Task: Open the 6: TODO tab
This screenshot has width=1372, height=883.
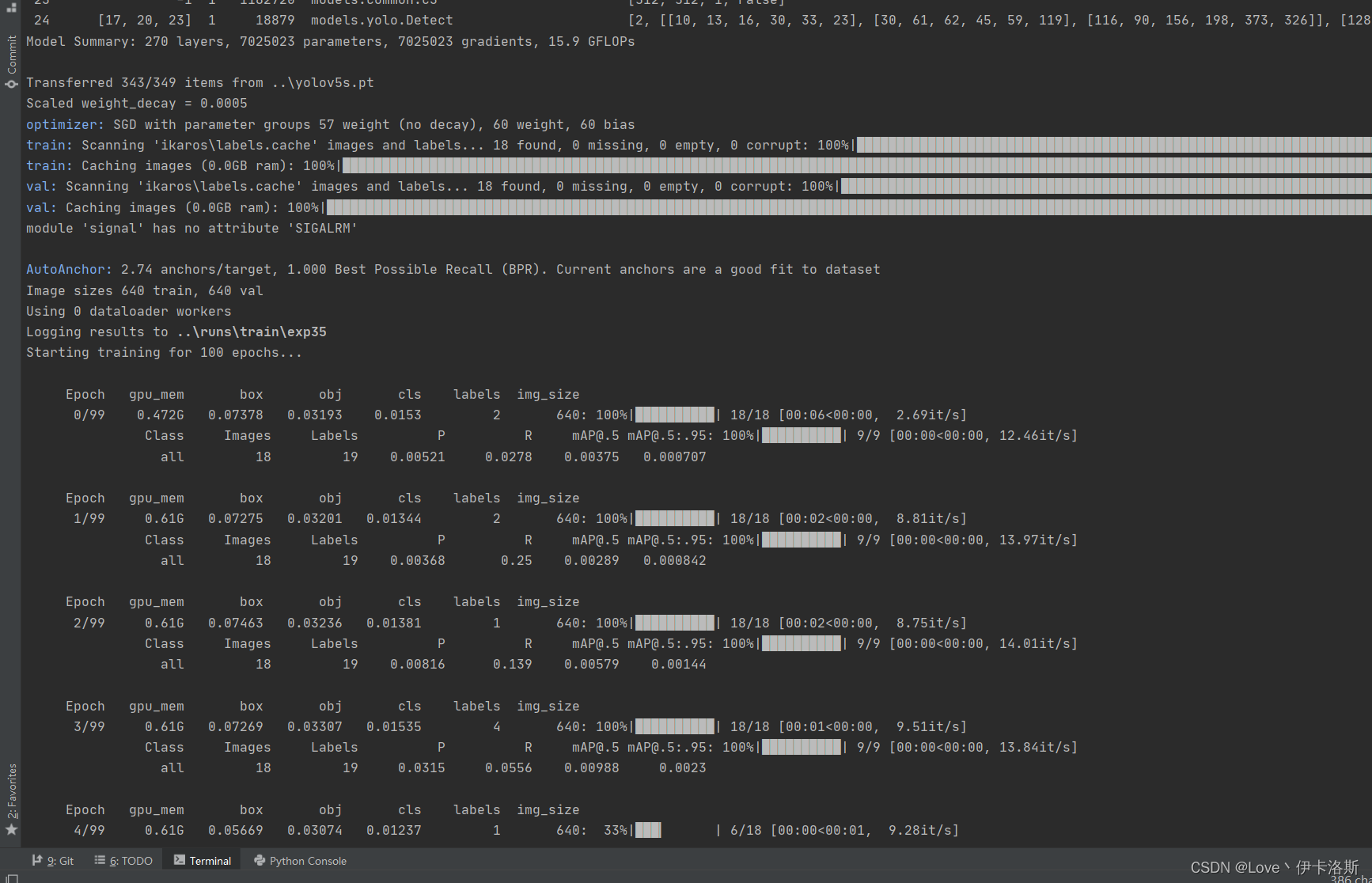Action: (123, 861)
